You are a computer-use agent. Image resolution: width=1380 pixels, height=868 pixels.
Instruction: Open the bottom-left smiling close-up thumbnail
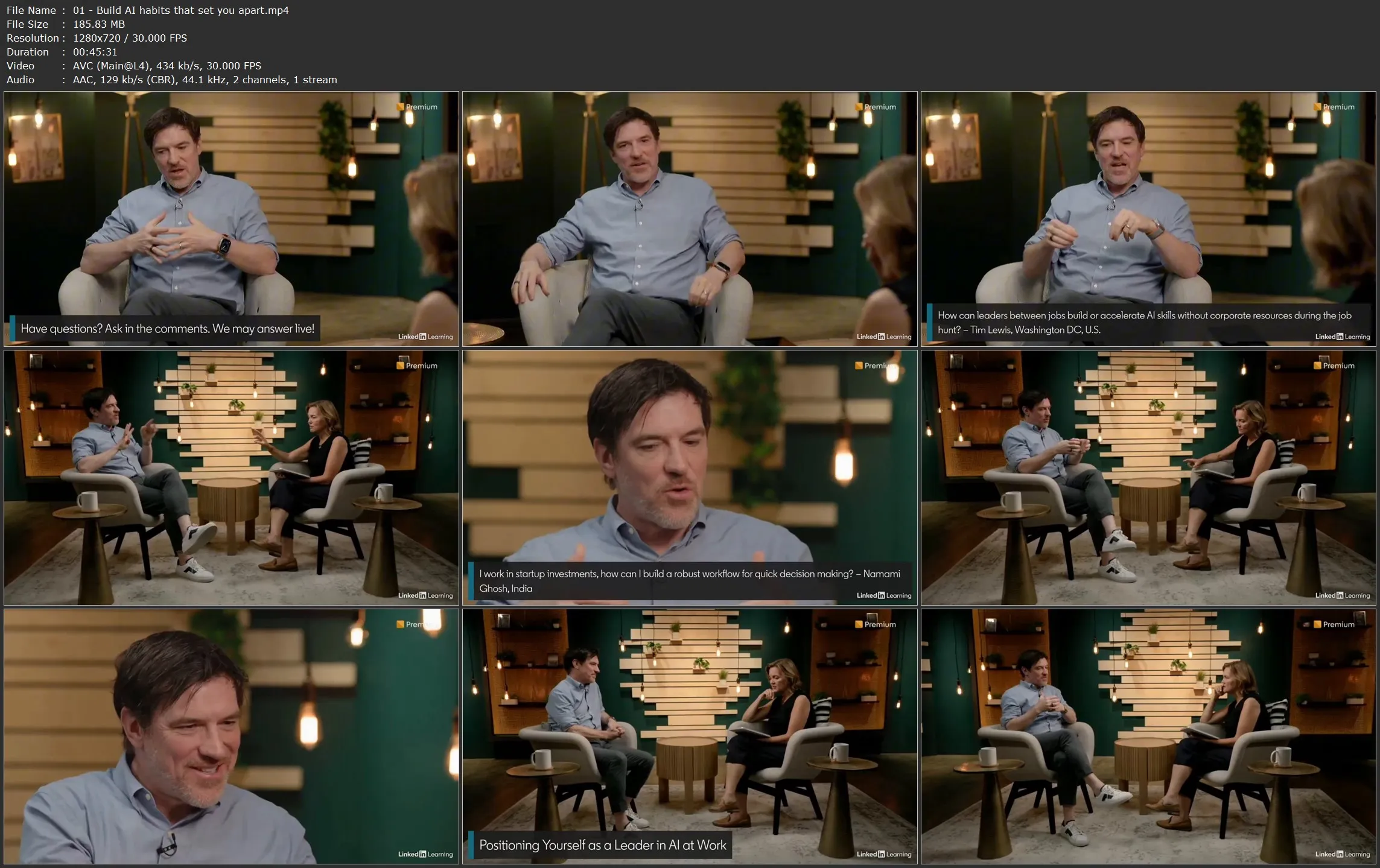pyautogui.click(x=231, y=736)
